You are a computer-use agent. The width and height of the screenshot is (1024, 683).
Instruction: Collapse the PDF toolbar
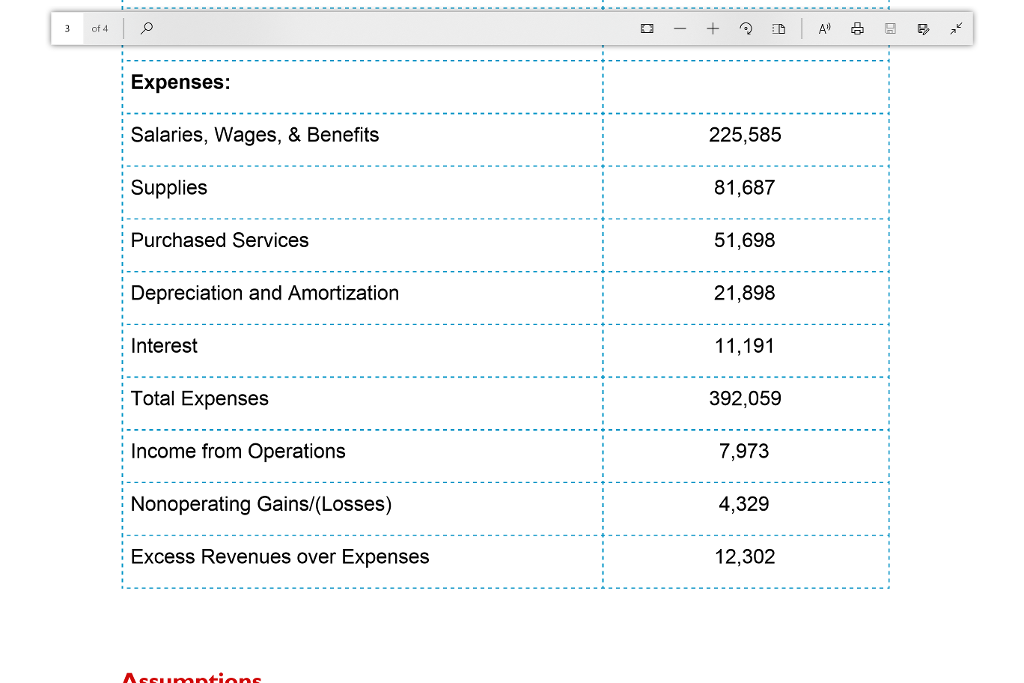pyautogui.click(x=956, y=28)
